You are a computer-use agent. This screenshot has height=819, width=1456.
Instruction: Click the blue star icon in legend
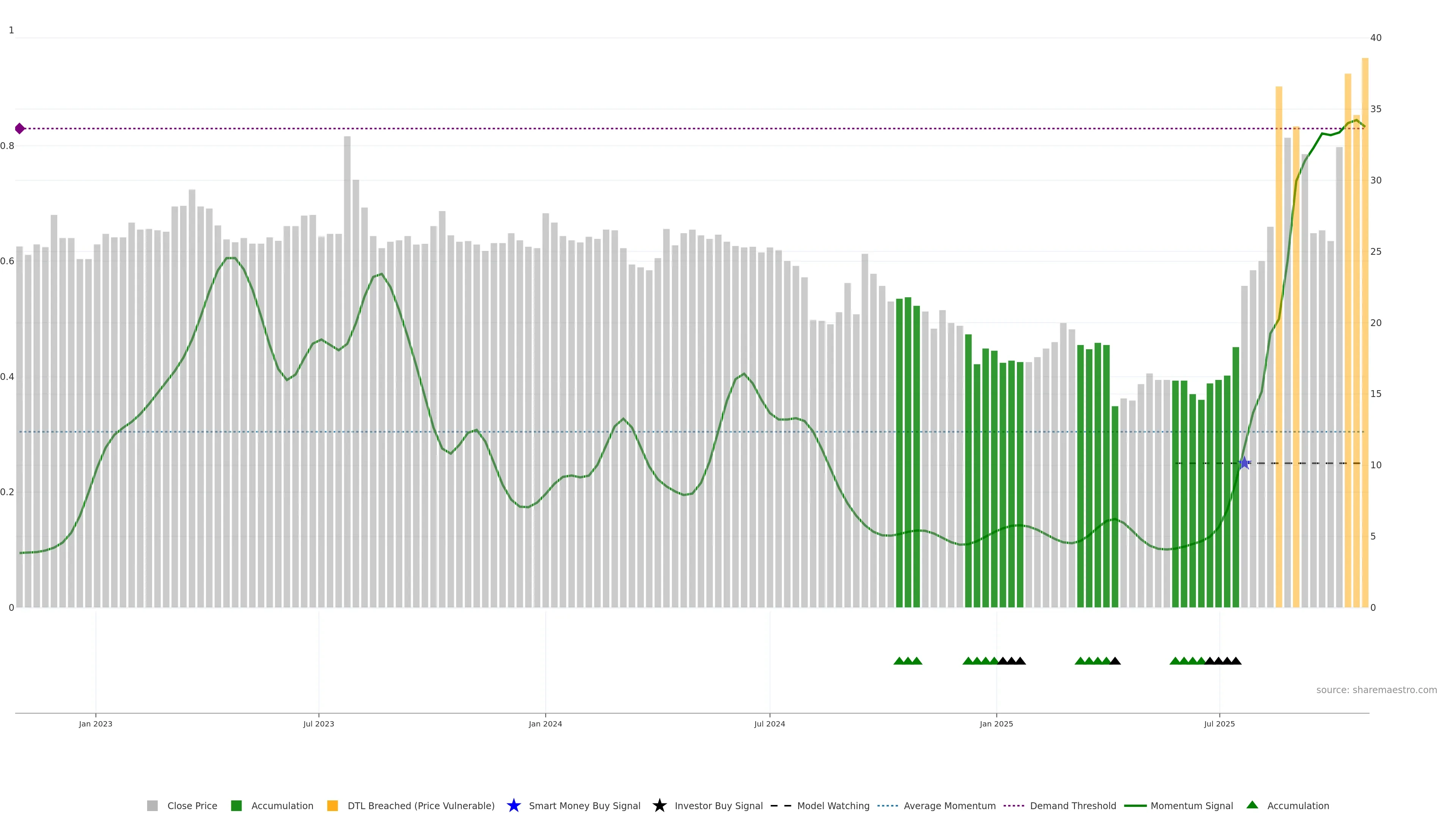(x=513, y=805)
